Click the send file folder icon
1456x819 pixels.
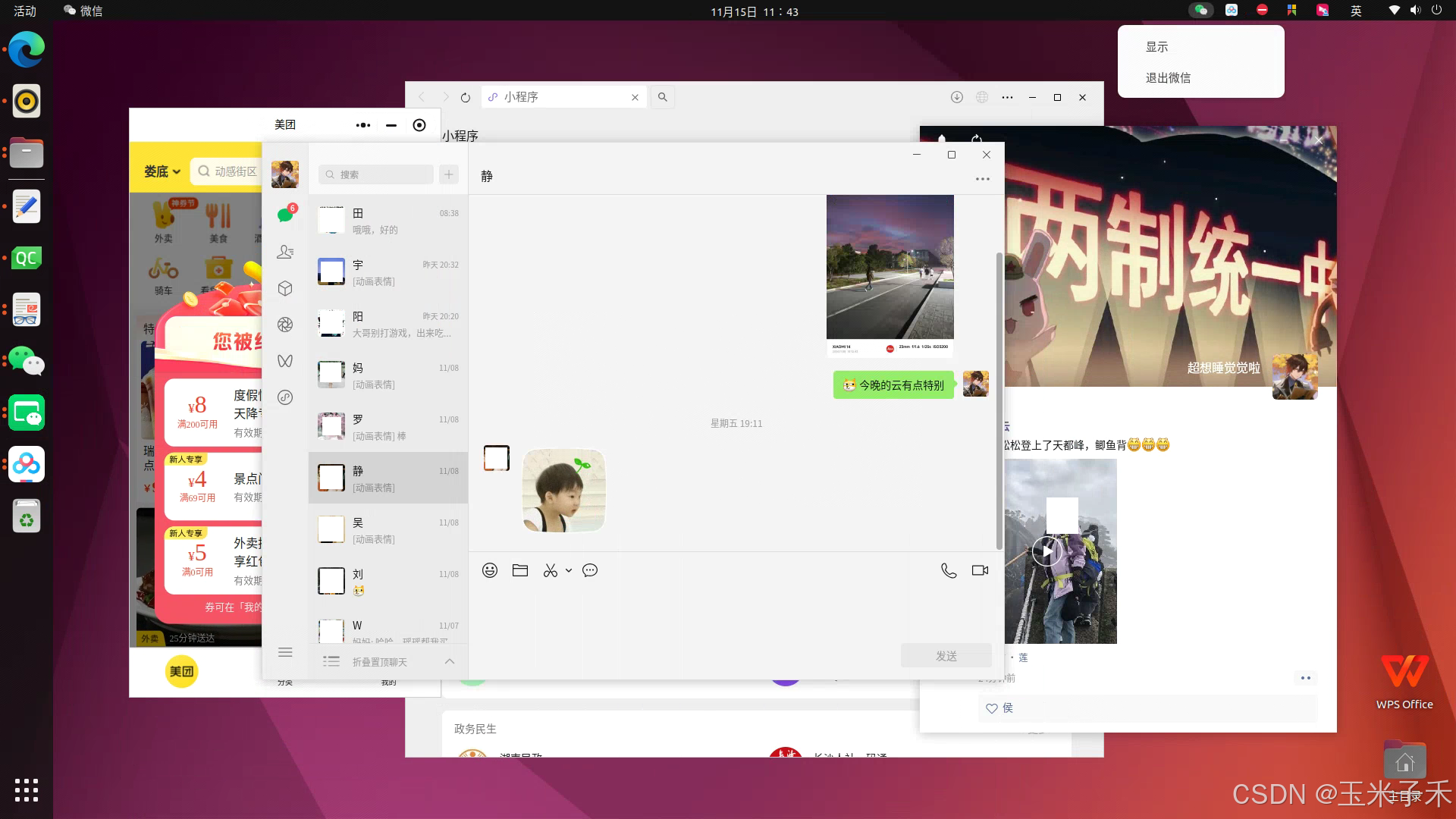coord(520,570)
